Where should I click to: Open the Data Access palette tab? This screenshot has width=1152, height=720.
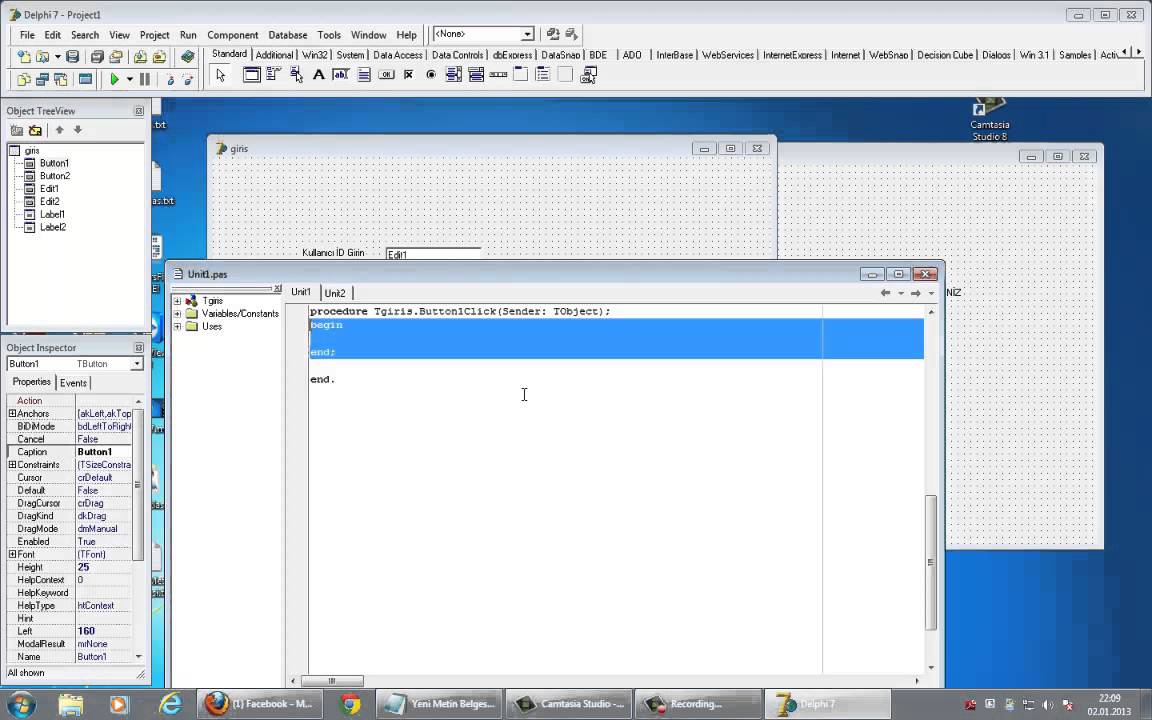(397, 55)
